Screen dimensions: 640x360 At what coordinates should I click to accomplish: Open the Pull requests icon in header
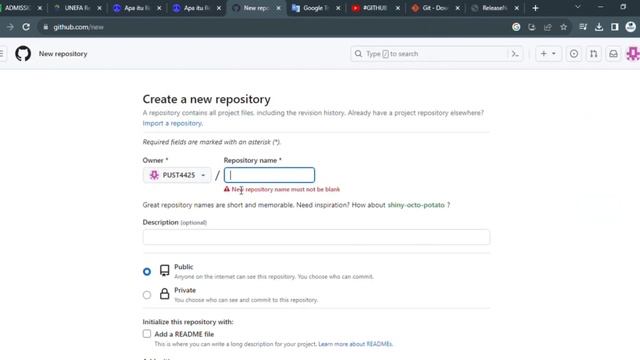[593, 54]
